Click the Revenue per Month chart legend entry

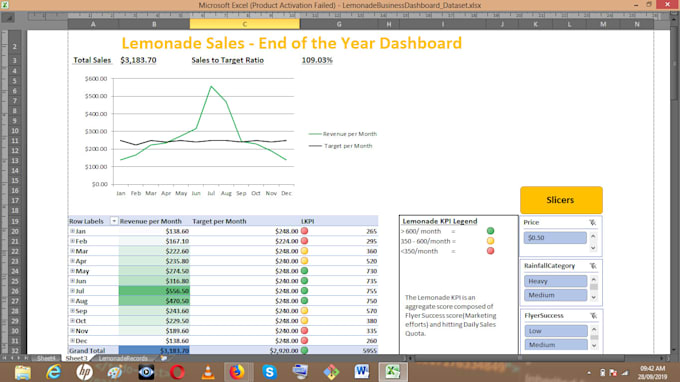point(343,134)
